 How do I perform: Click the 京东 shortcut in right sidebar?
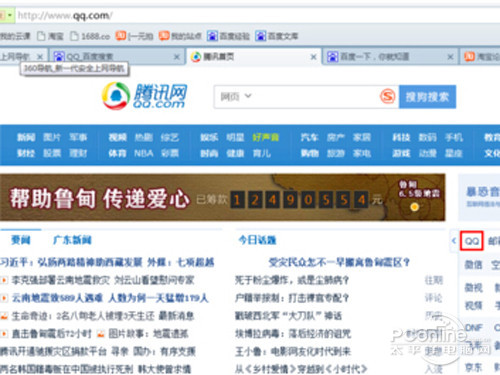[x=473, y=368]
